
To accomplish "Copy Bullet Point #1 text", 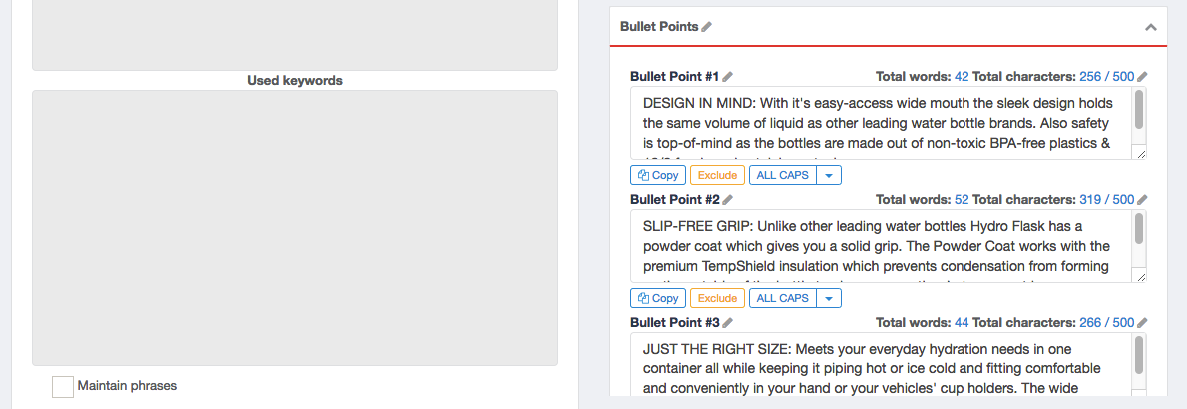I will (657, 175).
